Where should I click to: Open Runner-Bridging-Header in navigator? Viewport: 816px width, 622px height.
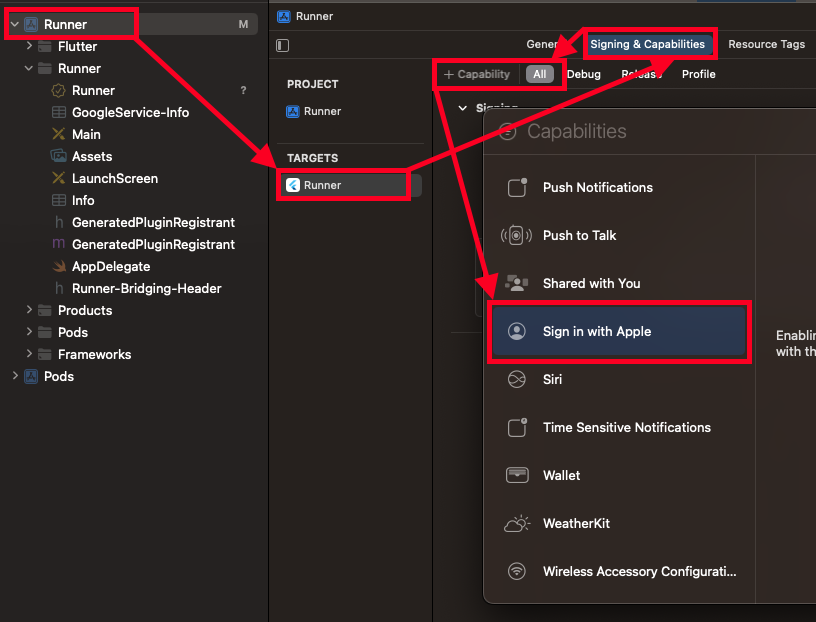(x=146, y=288)
